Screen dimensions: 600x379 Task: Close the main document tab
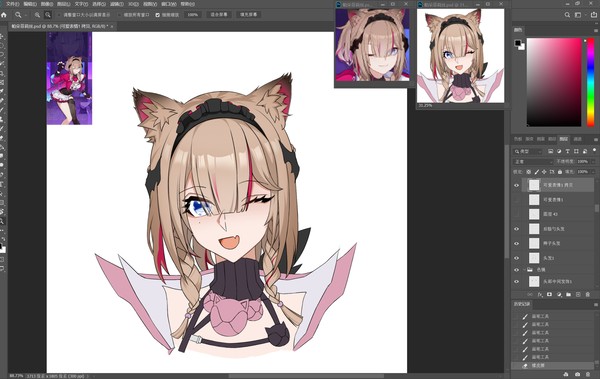[112, 26]
